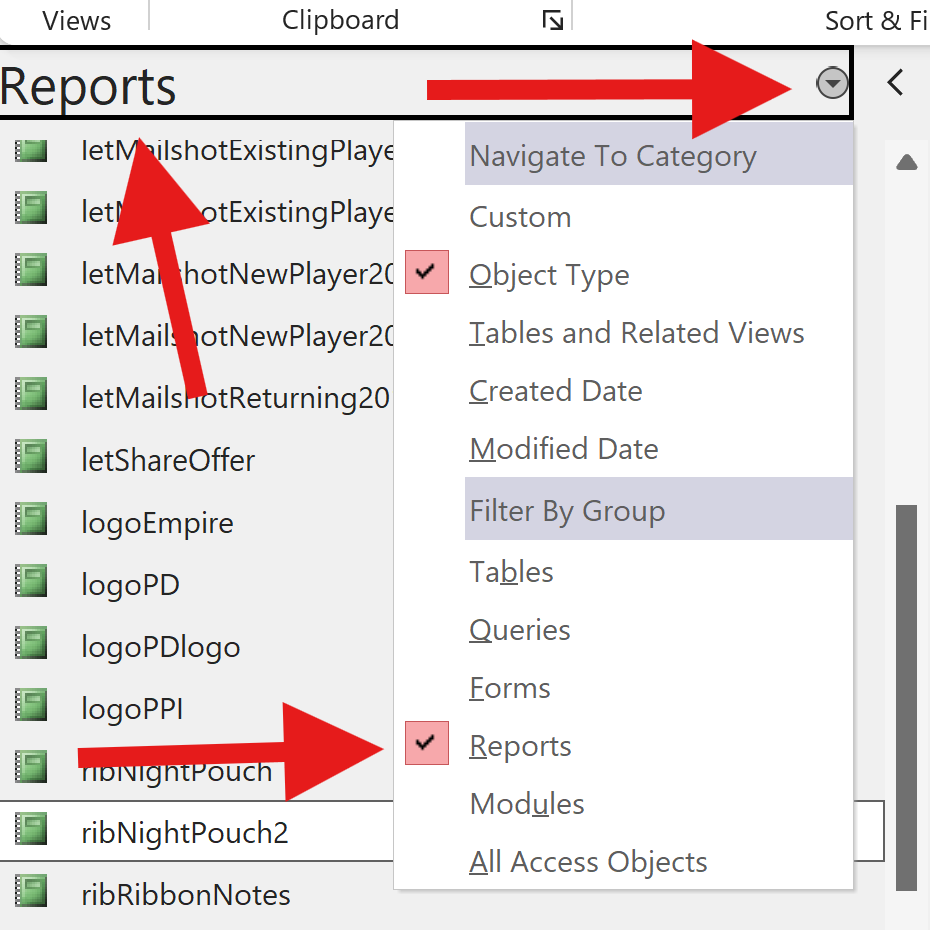Choose Tables and Related Views category
The height and width of the screenshot is (930, 930).
click(x=636, y=333)
